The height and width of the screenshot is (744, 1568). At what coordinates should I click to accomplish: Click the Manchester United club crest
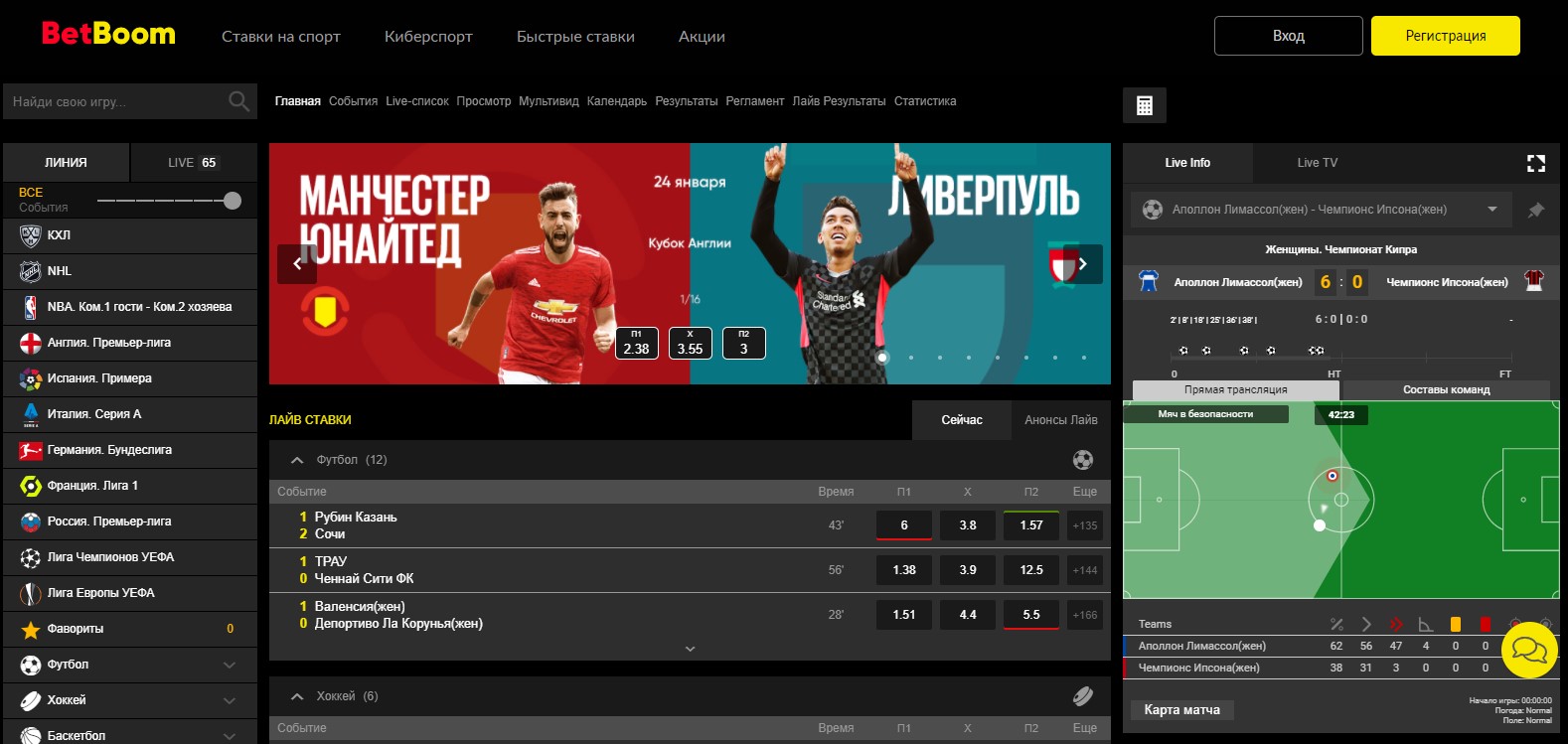tap(325, 312)
